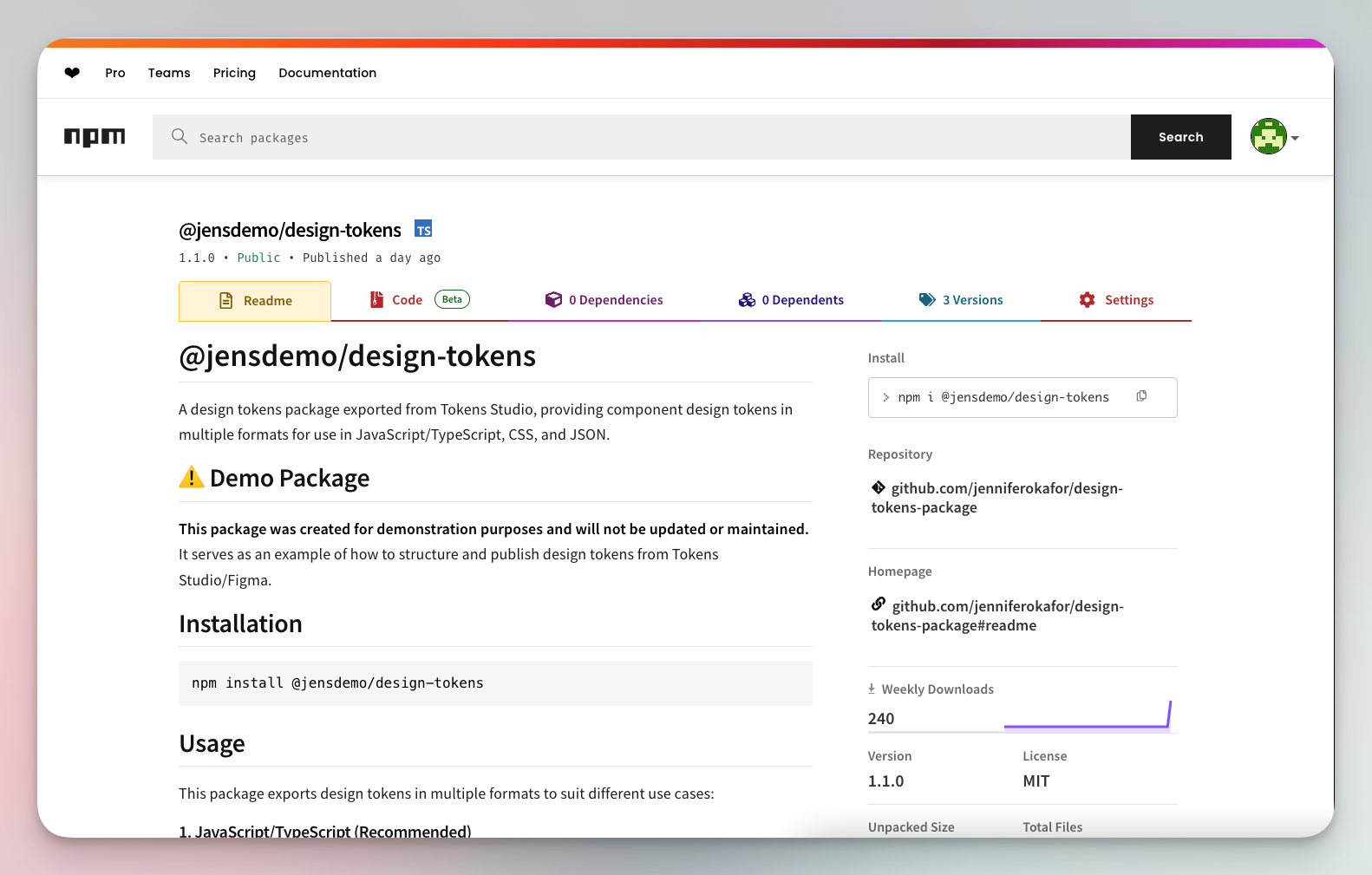Click the Install label in sidebar
The height and width of the screenshot is (875, 1372).
[886, 358]
